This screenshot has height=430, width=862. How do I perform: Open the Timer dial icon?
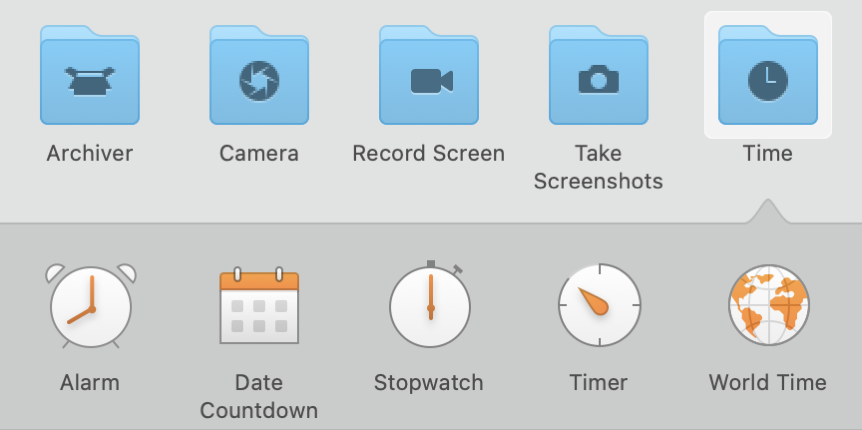click(598, 306)
